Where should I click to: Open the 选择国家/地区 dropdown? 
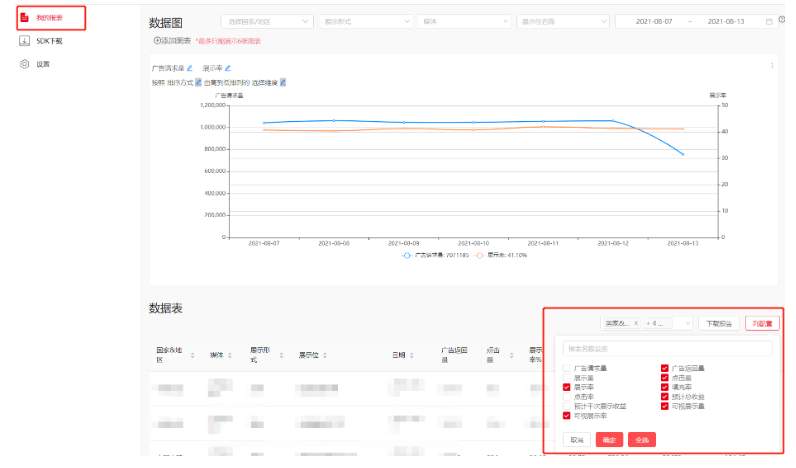pos(267,21)
